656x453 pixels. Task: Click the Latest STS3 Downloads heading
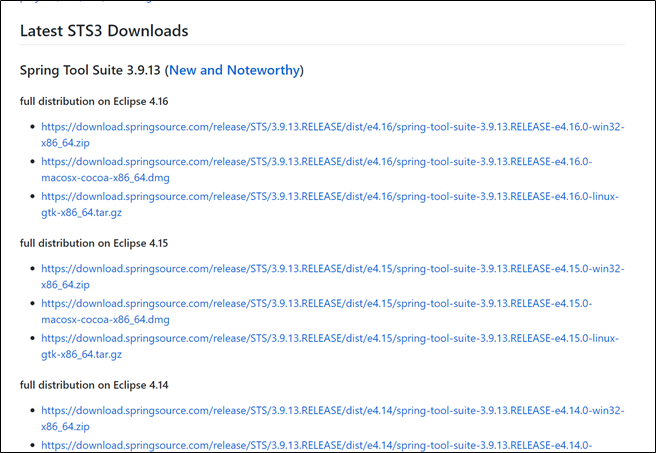click(104, 31)
